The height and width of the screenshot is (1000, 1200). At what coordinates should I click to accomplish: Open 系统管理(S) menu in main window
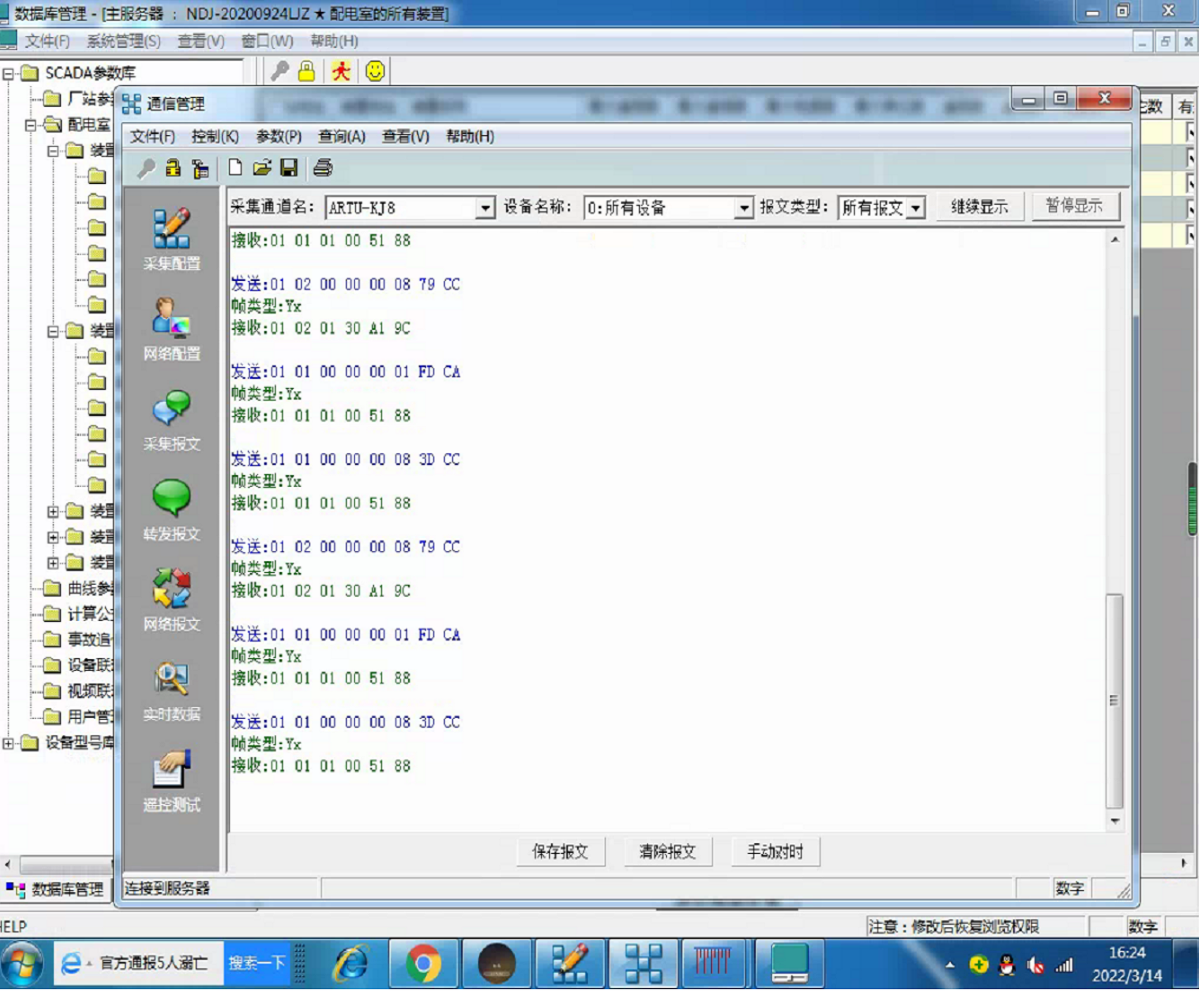click(x=123, y=41)
